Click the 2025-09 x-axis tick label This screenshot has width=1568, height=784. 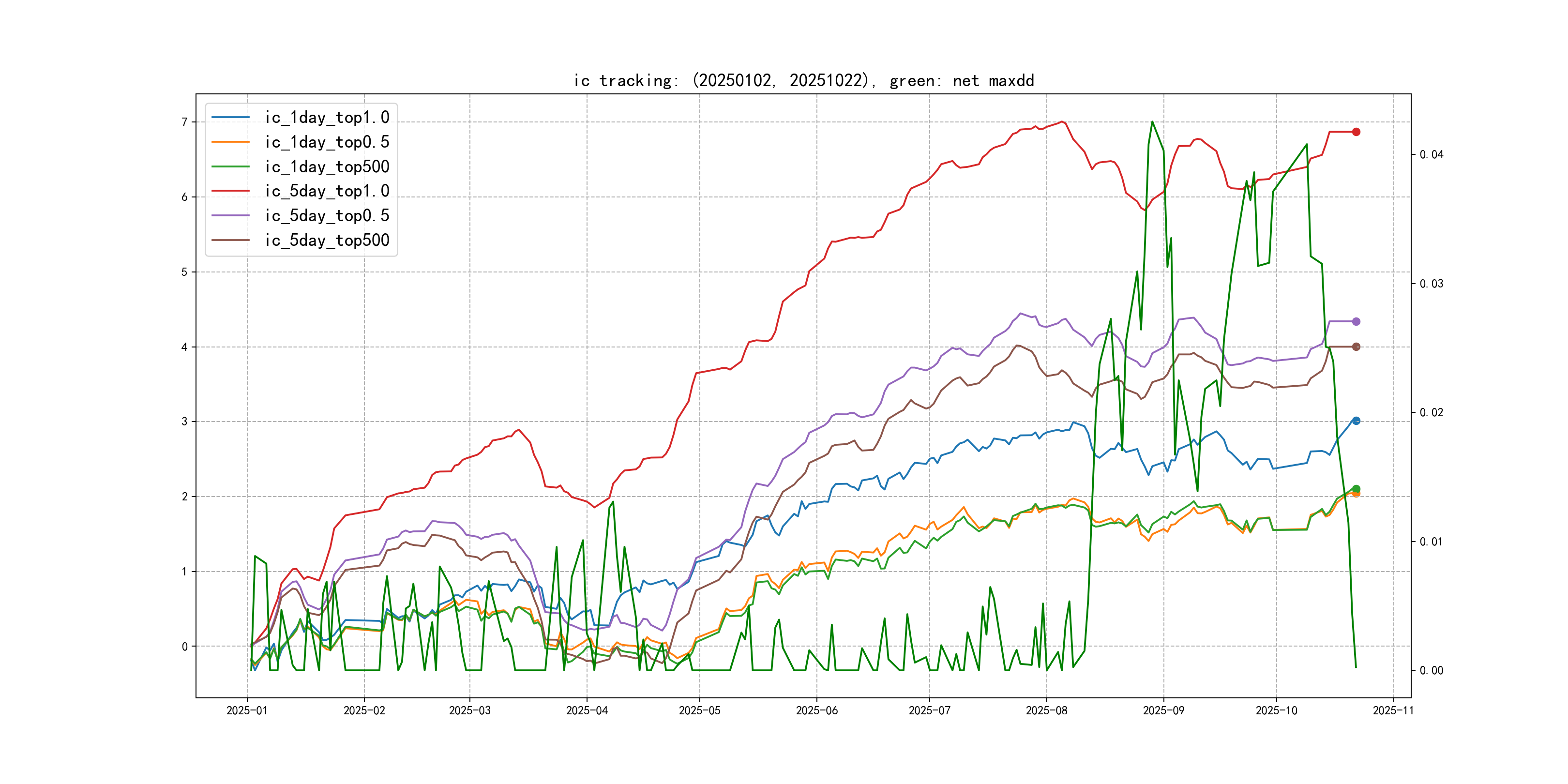(1163, 710)
